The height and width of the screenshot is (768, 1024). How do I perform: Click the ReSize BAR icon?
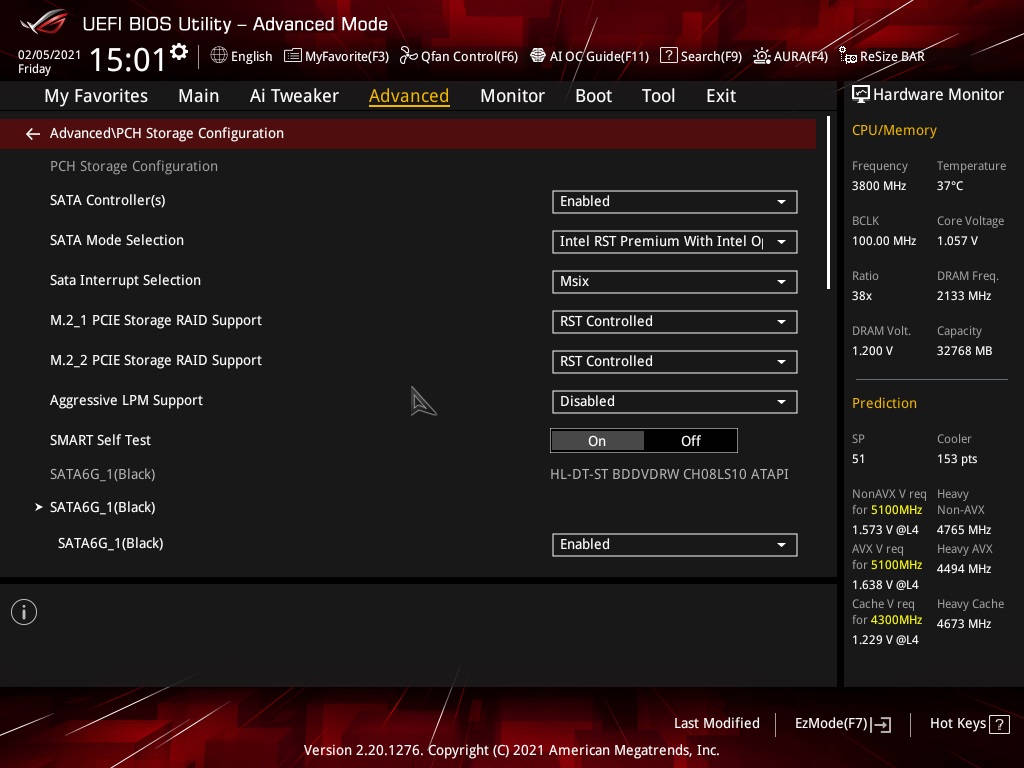click(845, 56)
